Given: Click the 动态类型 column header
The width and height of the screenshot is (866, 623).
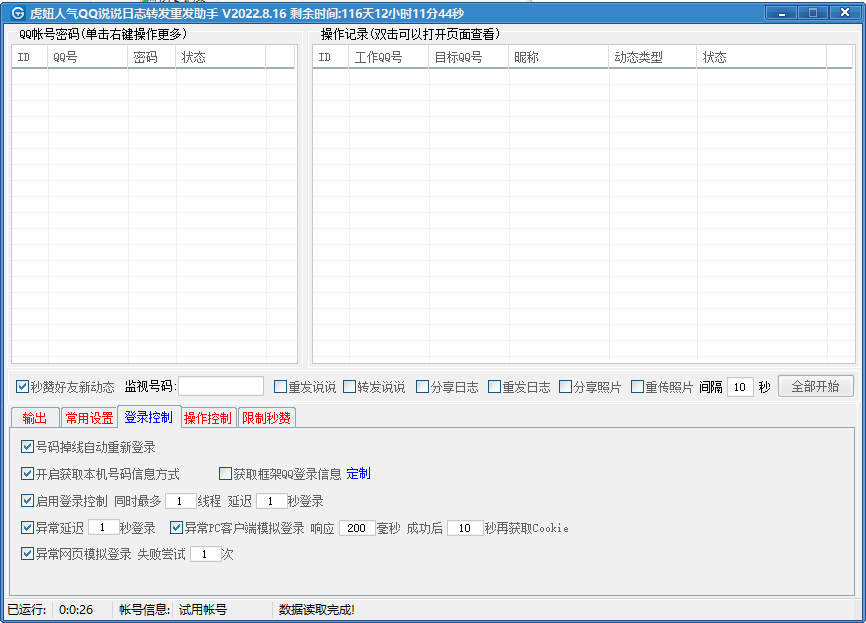Looking at the screenshot, I should [653, 57].
